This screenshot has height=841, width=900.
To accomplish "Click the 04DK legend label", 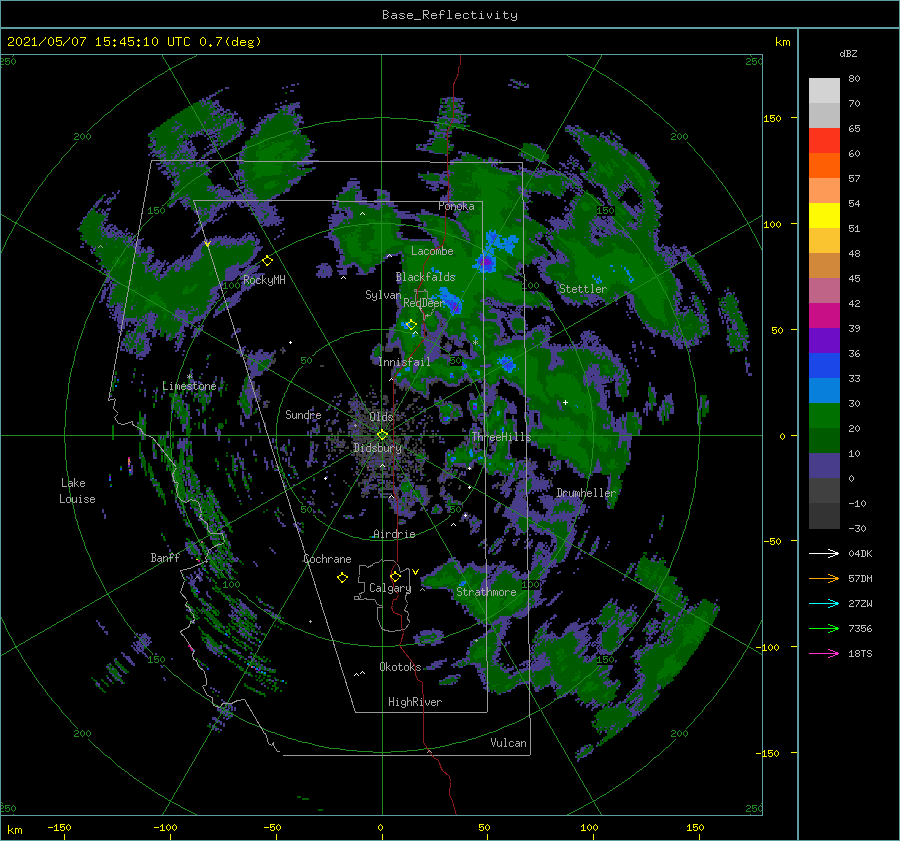I will 860,553.
